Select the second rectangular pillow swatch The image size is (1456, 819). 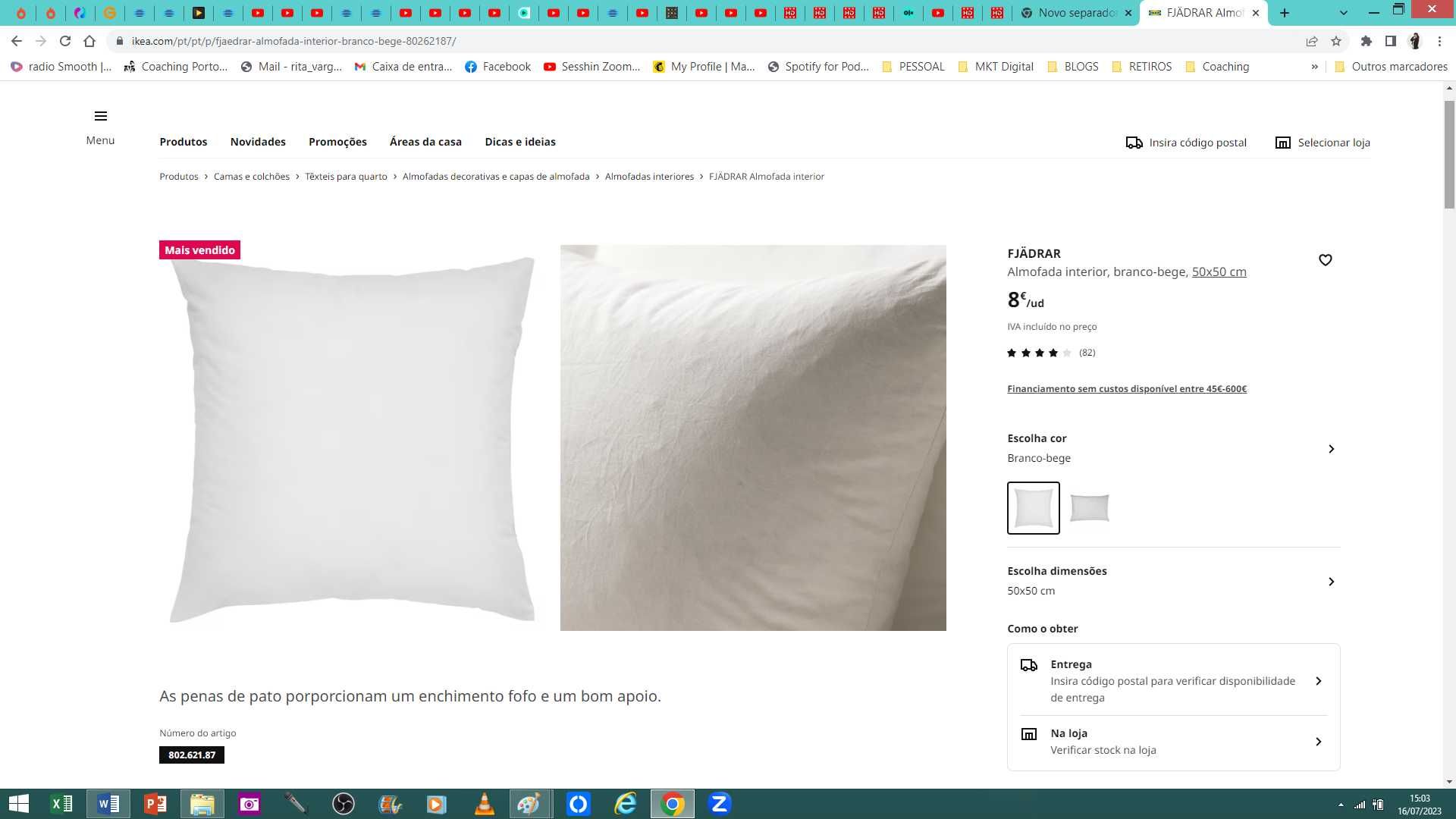pos(1089,508)
